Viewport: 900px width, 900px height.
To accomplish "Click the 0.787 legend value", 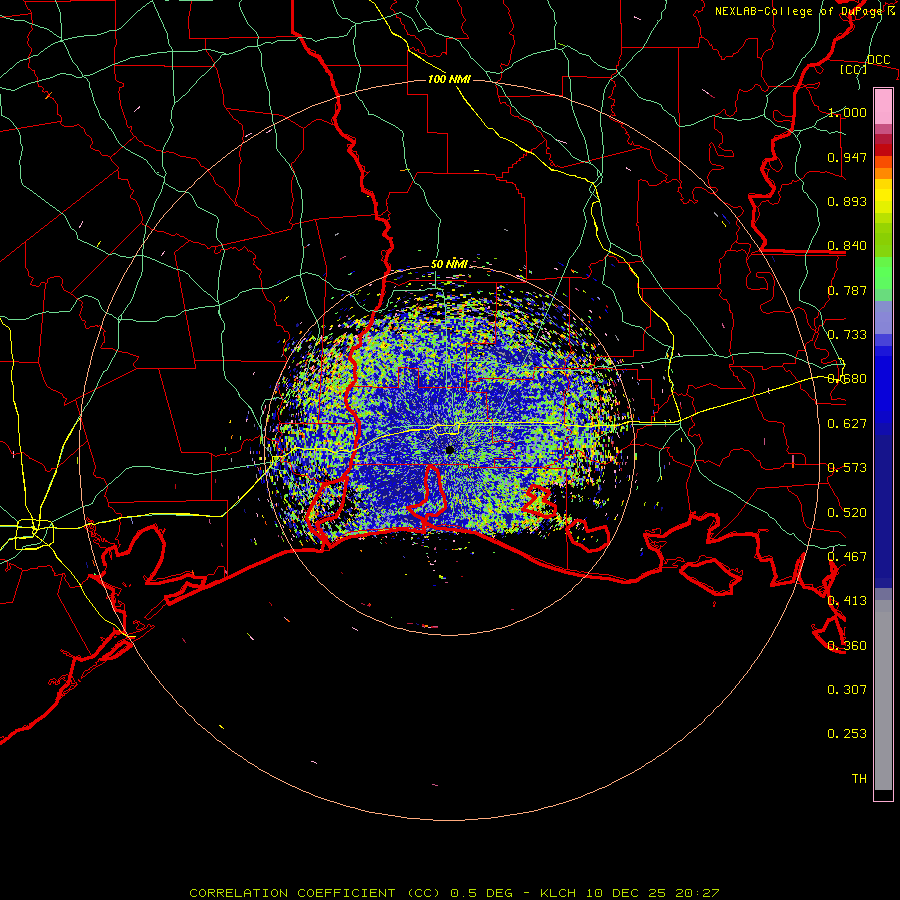I will pyautogui.click(x=847, y=290).
